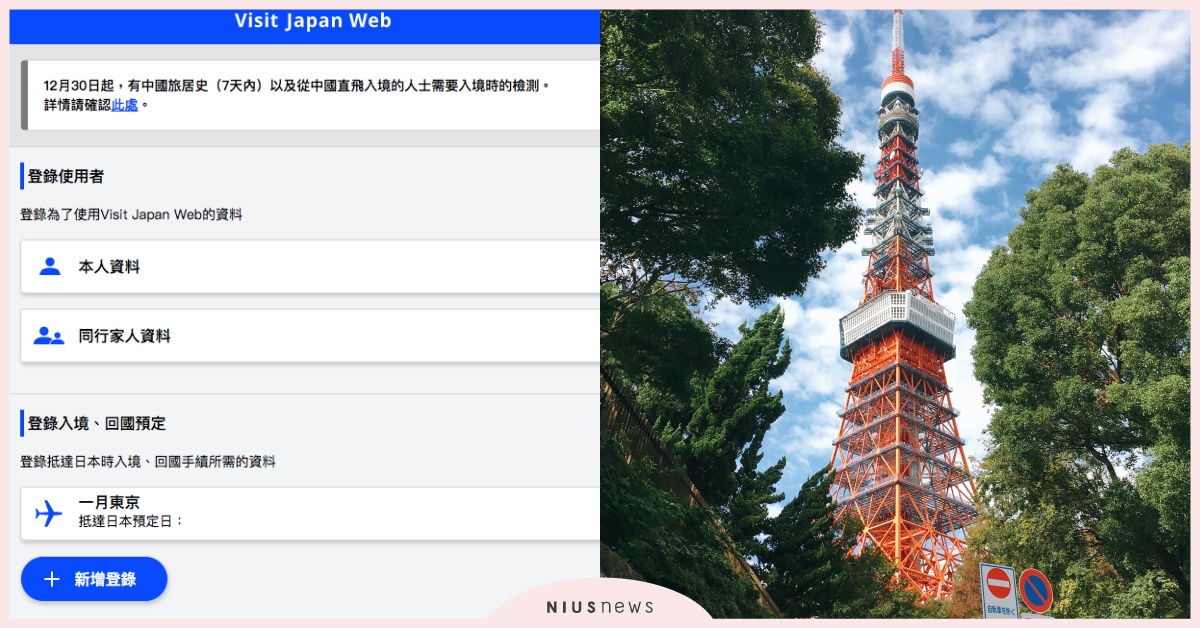Click the Tokyo Tower photo

click(x=895, y=313)
